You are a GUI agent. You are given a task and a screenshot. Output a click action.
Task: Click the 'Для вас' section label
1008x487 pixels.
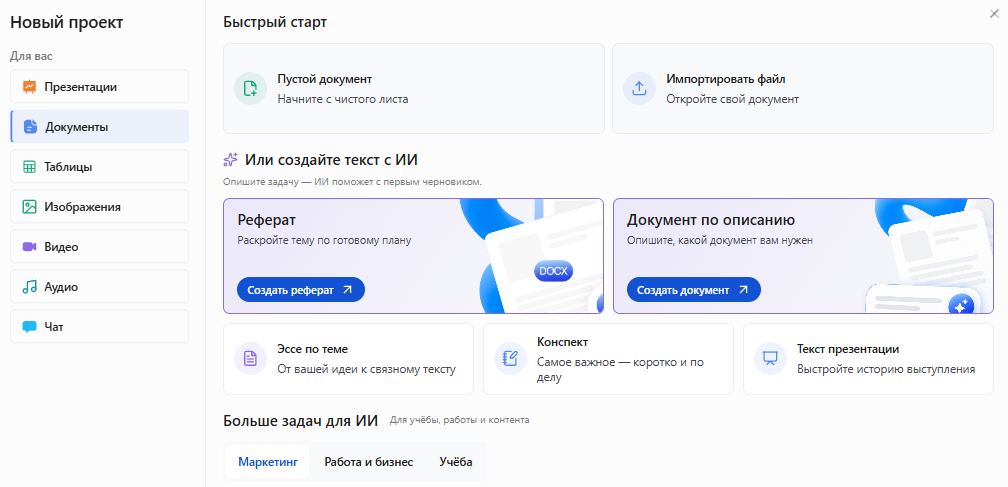pos(31,57)
